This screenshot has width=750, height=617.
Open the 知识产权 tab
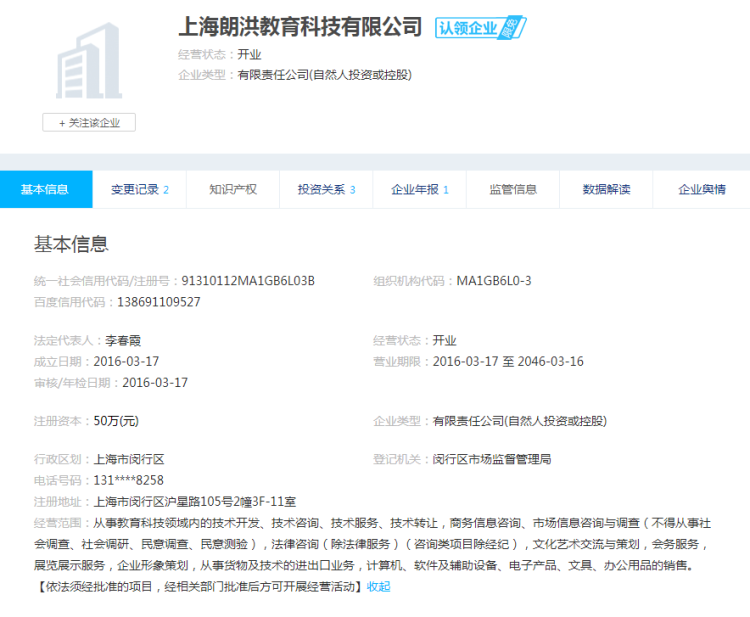pos(233,189)
